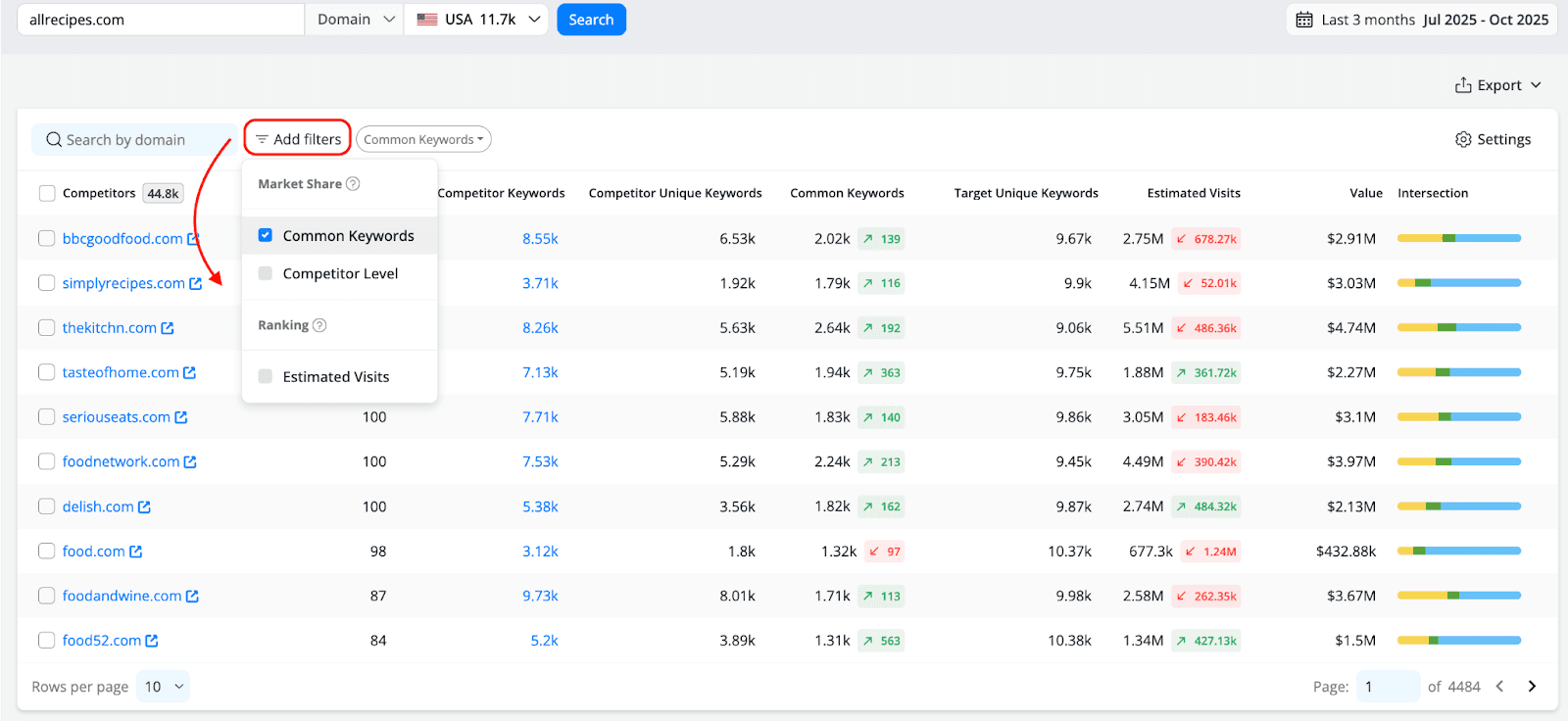Open bbcgoodfood.com external link icon
This screenshot has width=1568, height=721.
(x=193, y=239)
